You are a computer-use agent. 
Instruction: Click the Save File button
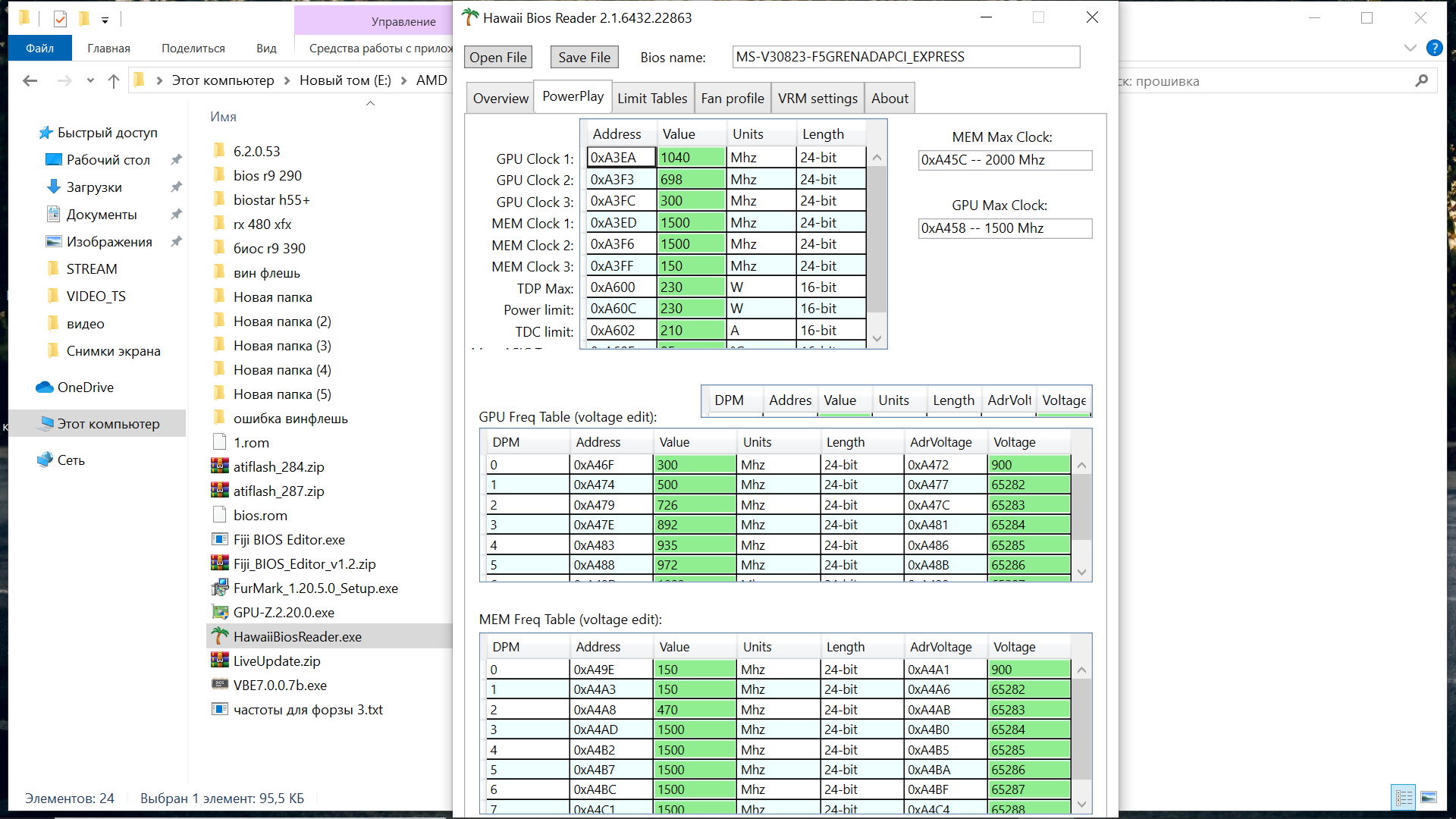point(584,57)
